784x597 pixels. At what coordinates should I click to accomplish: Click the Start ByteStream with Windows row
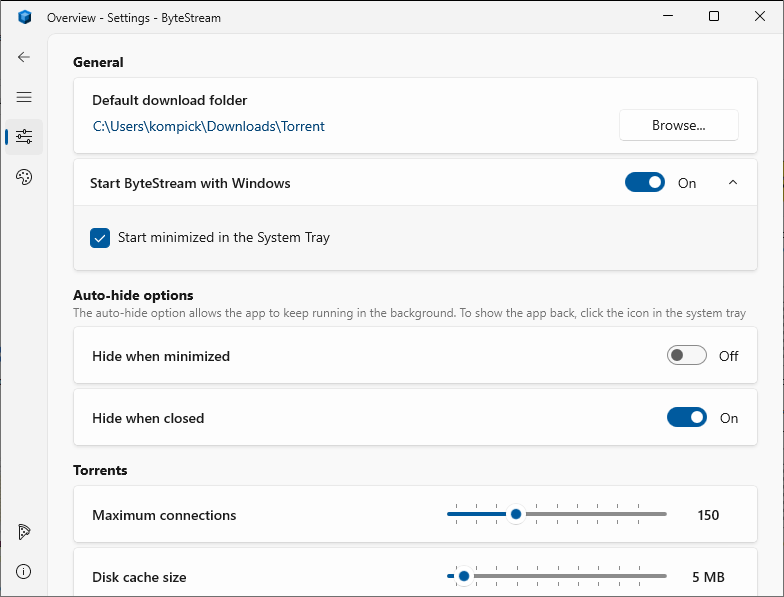click(x=415, y=182)
